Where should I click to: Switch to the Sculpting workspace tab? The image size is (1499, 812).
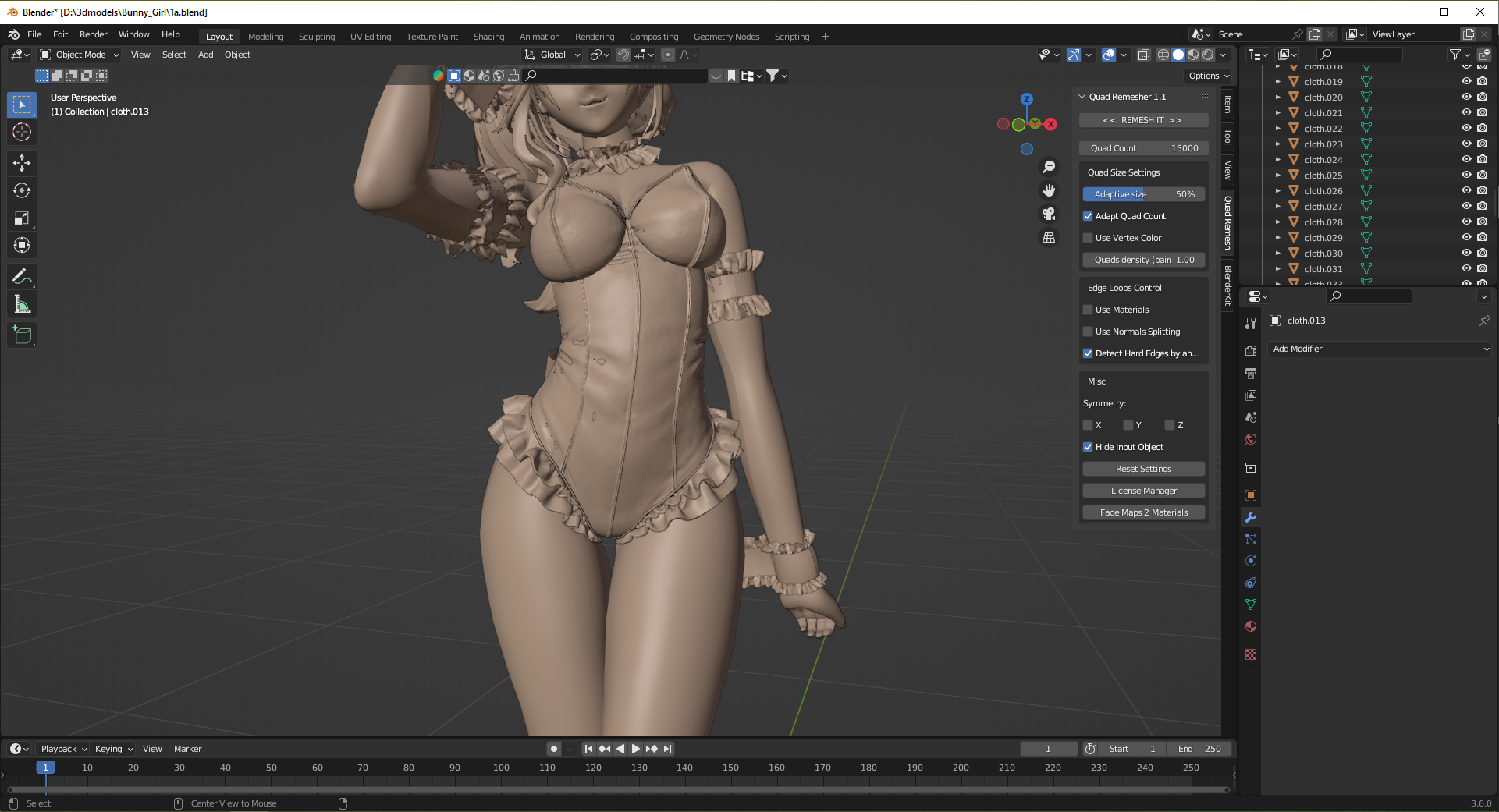coord(316,37)
